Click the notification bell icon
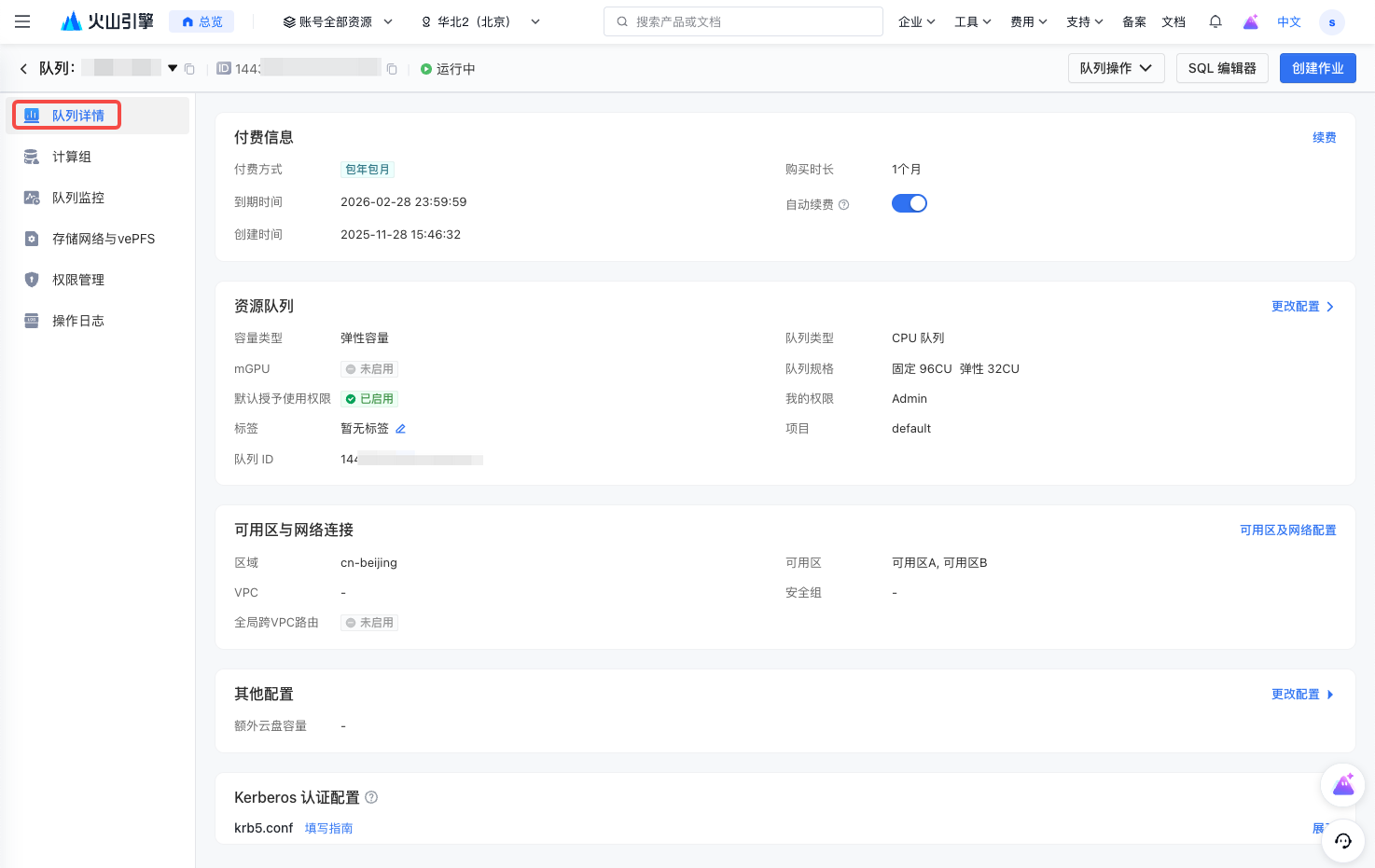This screenshot has width=1375, height=868. 1215,21
